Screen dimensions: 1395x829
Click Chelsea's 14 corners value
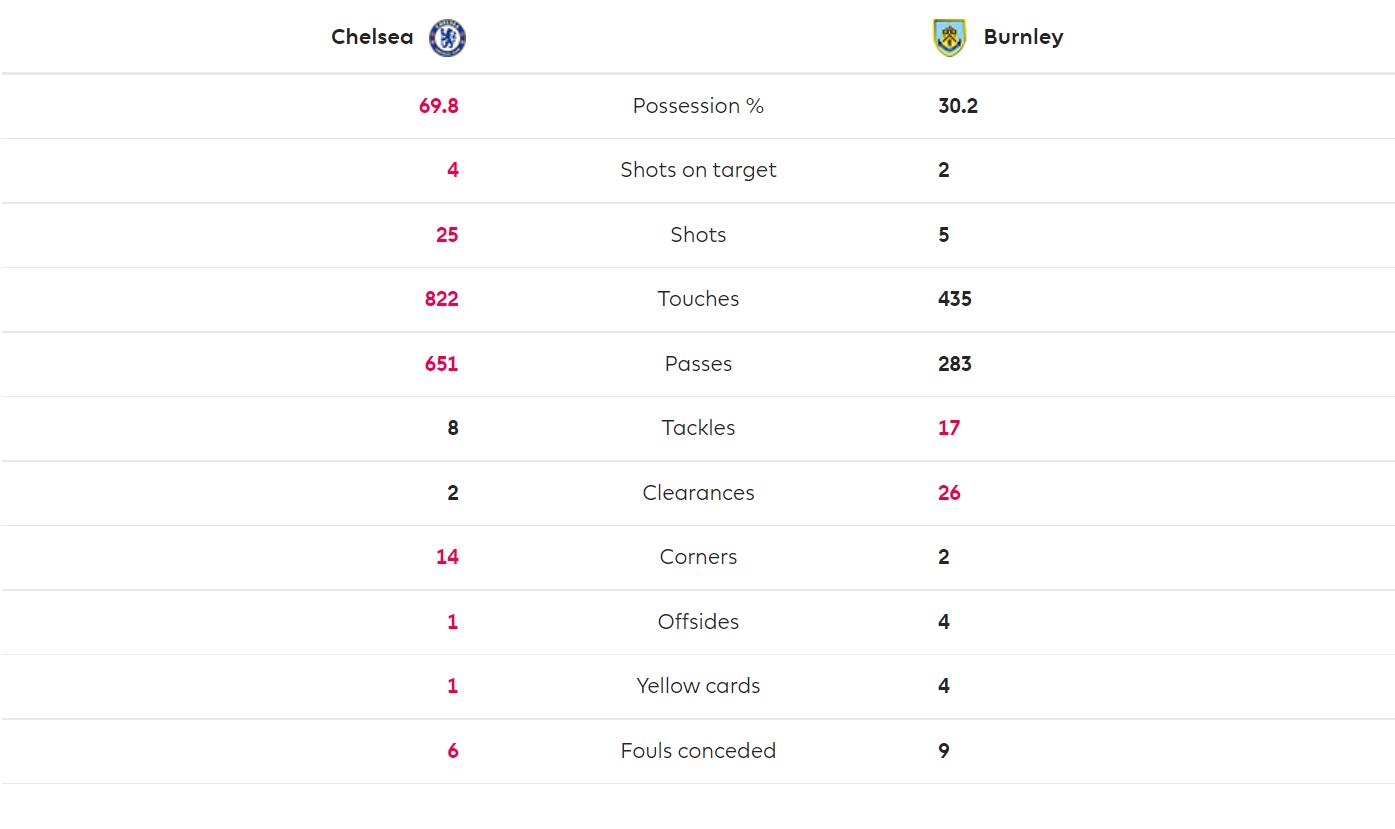coord(447,557)
